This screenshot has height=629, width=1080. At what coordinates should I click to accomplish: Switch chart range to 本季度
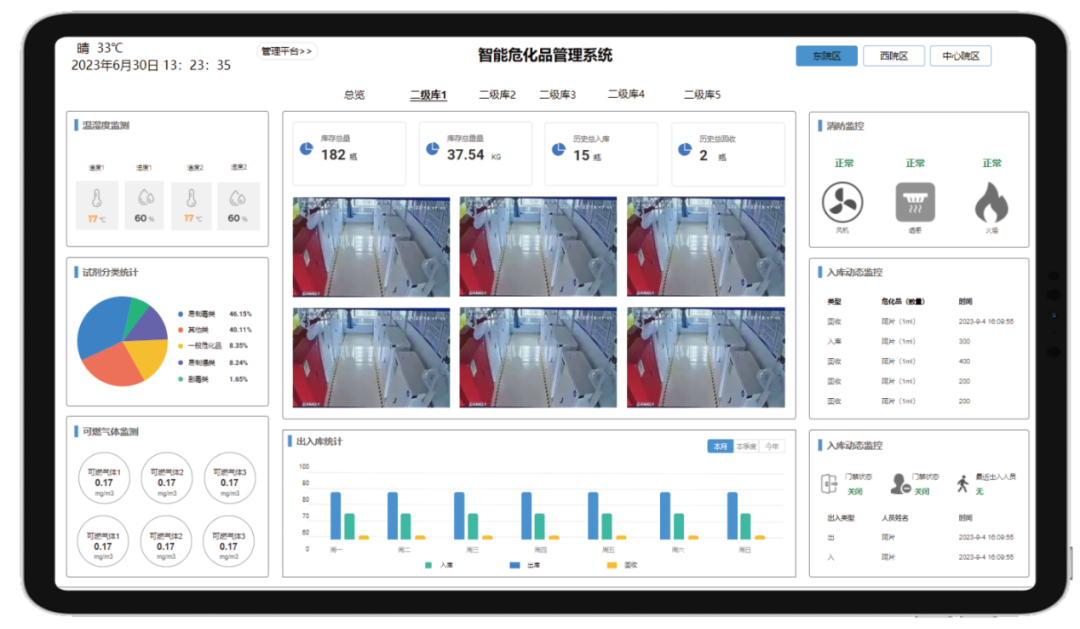tap(746, 446)
